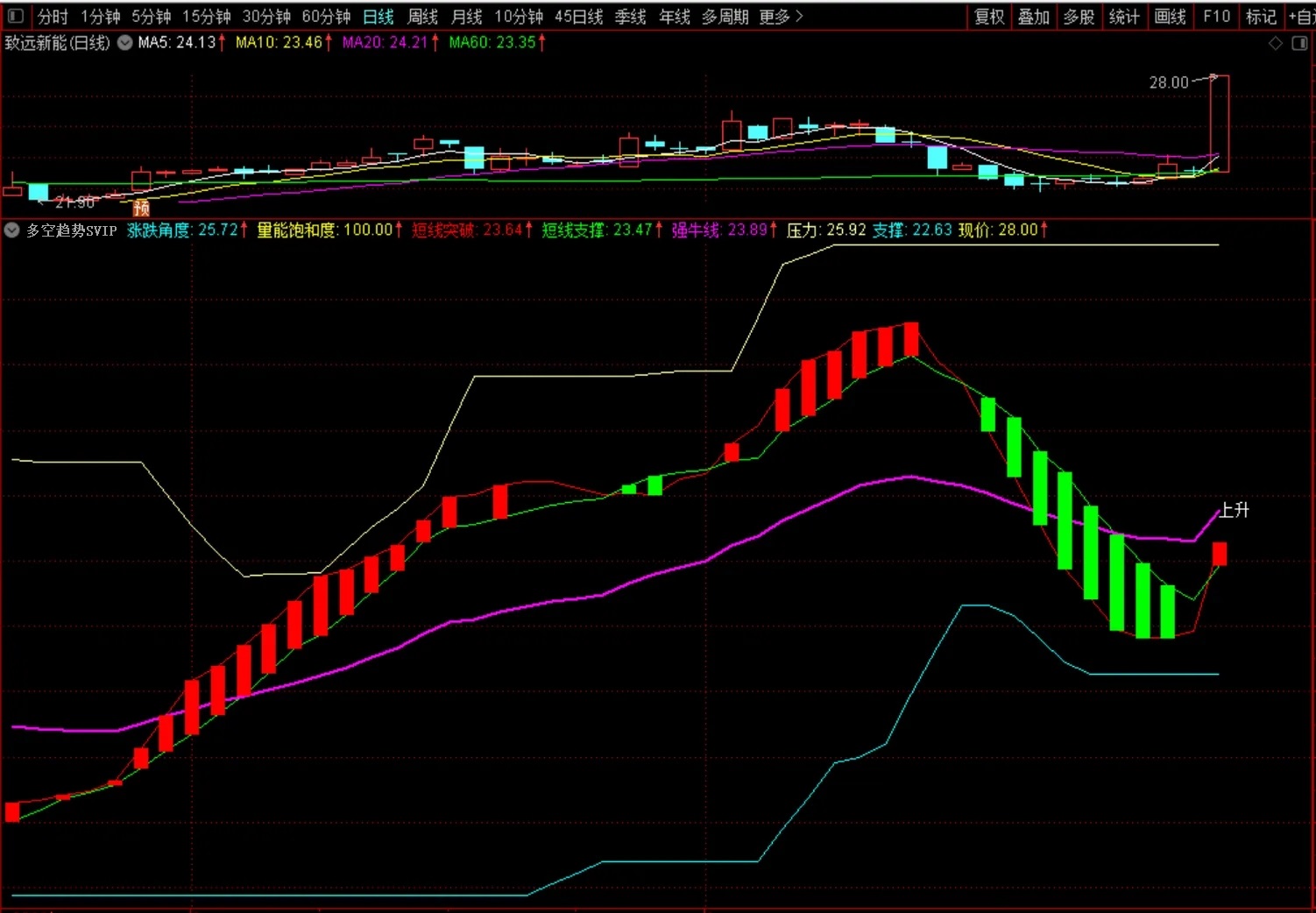Switch to 月线 monthly chart
The width and height of the screenshot is (1316, 913).
click(467, 17)
